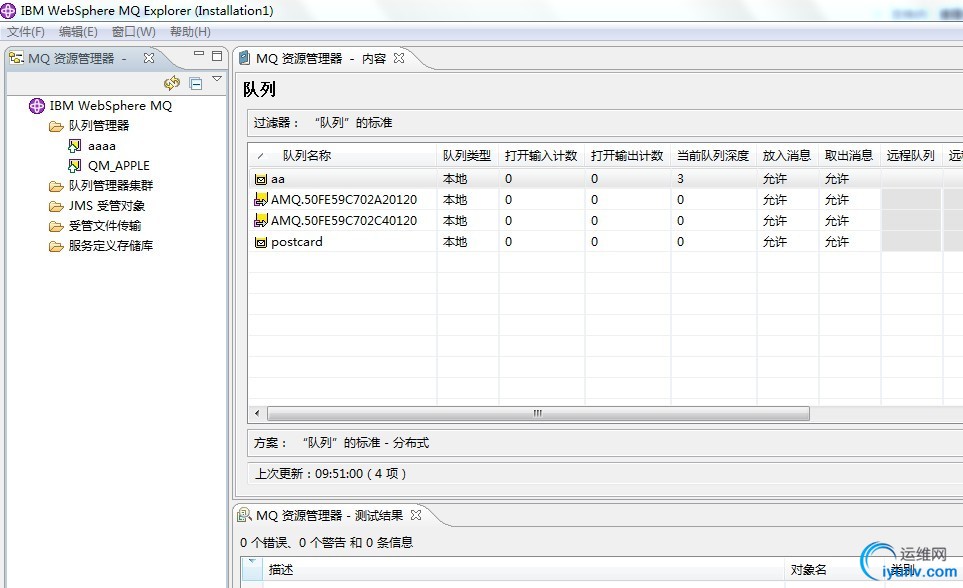Select queue AMQ.50FE59C702C40120
The width and height of the screenshot is (963, 588).
[x=344, y=221]
